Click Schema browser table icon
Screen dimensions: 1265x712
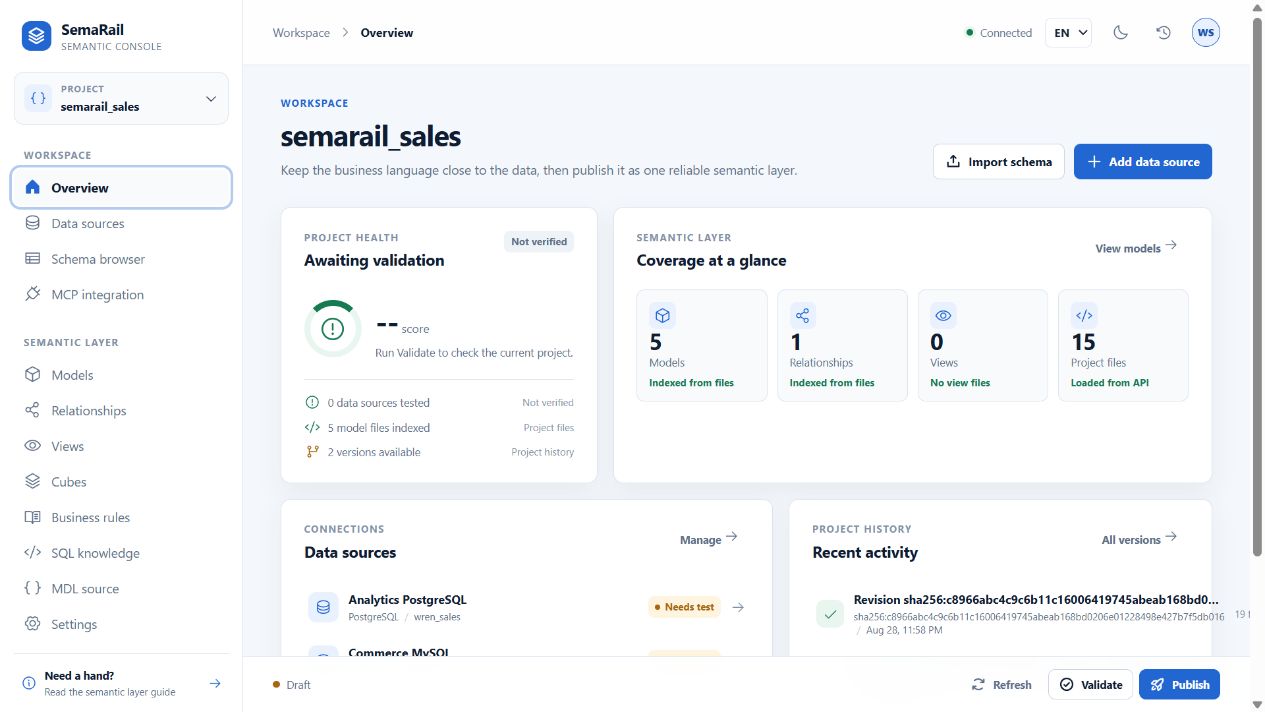click(33, 259)
